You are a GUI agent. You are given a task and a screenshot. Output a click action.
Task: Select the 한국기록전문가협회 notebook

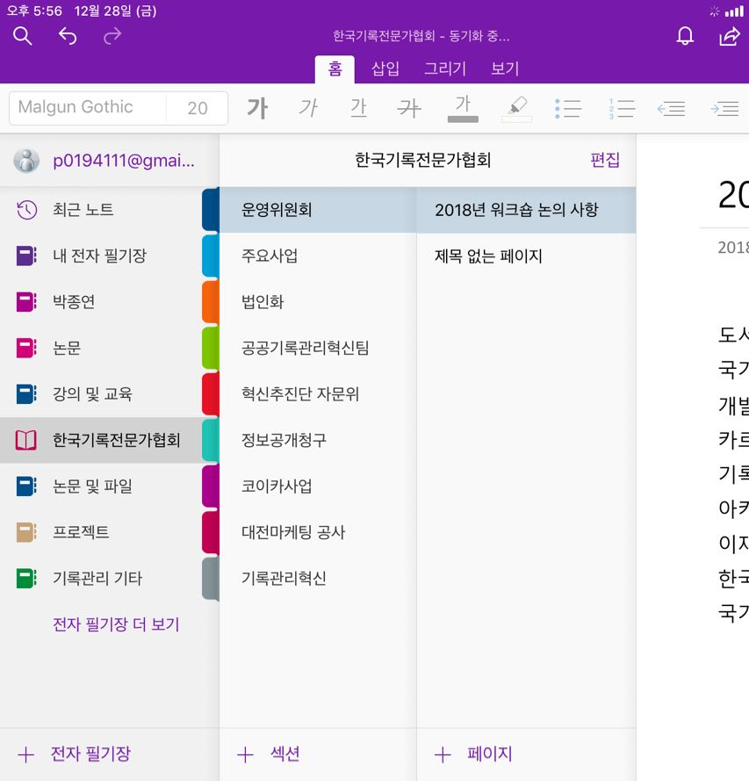101,440
